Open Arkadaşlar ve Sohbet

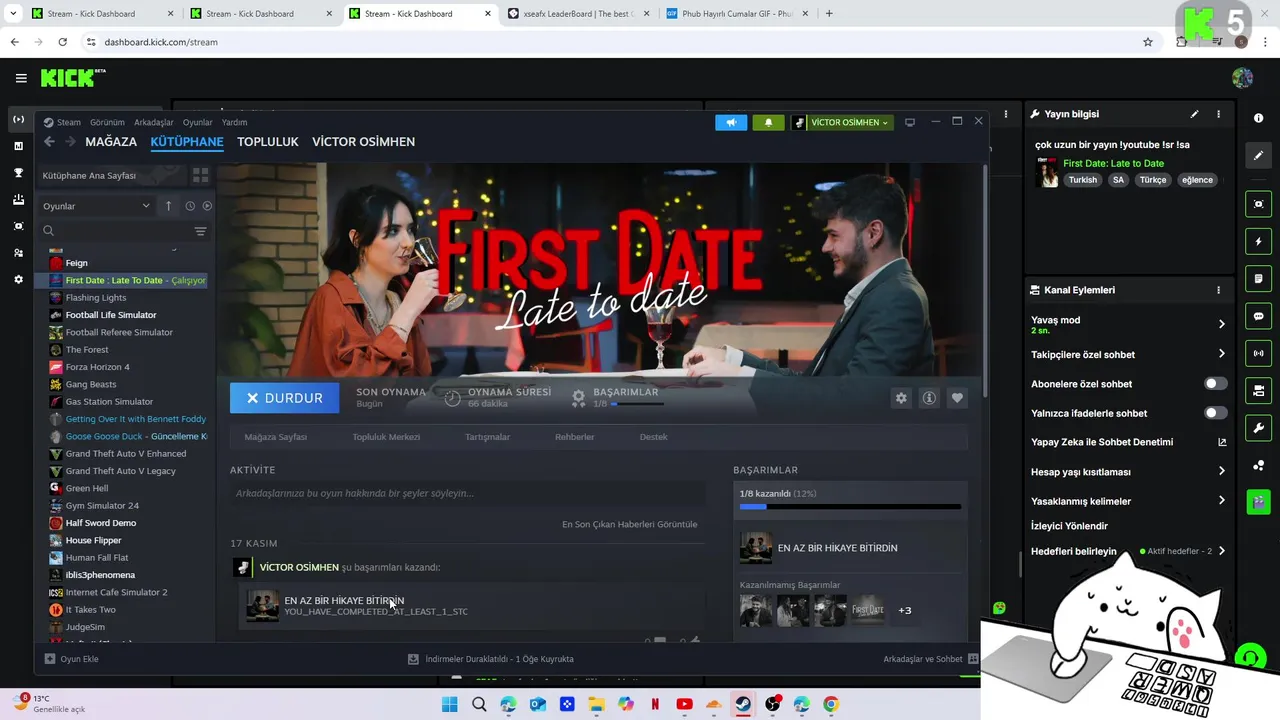[x=930, y=659]
